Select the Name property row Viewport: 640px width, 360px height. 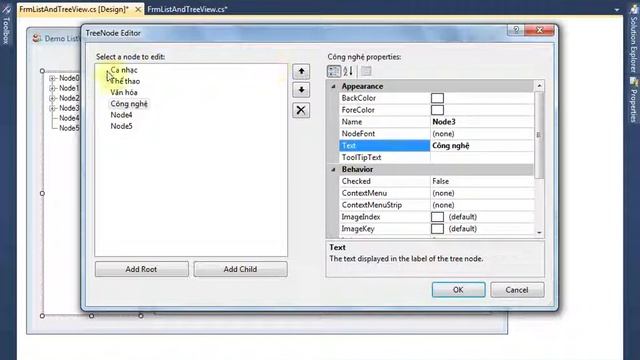coord(436,122)
